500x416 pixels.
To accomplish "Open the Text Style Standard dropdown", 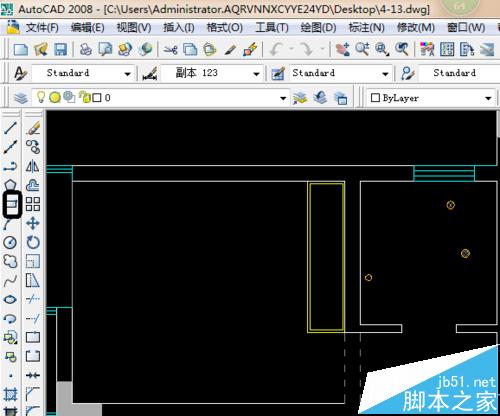I will point(128,74).
